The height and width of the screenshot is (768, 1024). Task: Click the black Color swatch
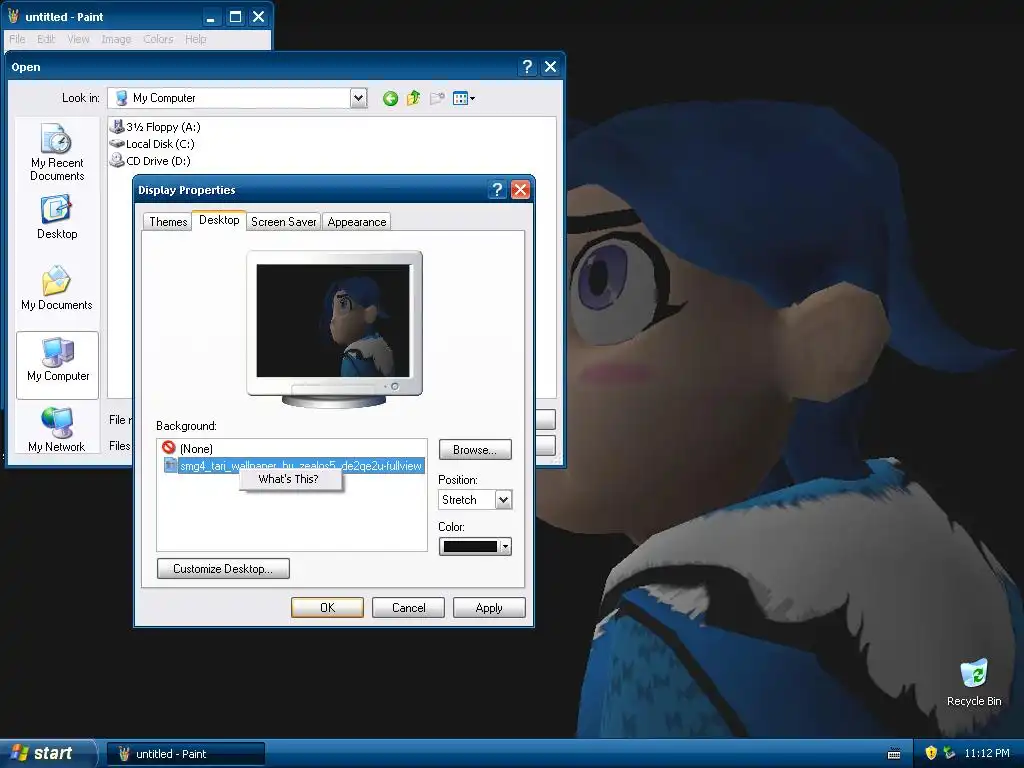tap(470, 547)
